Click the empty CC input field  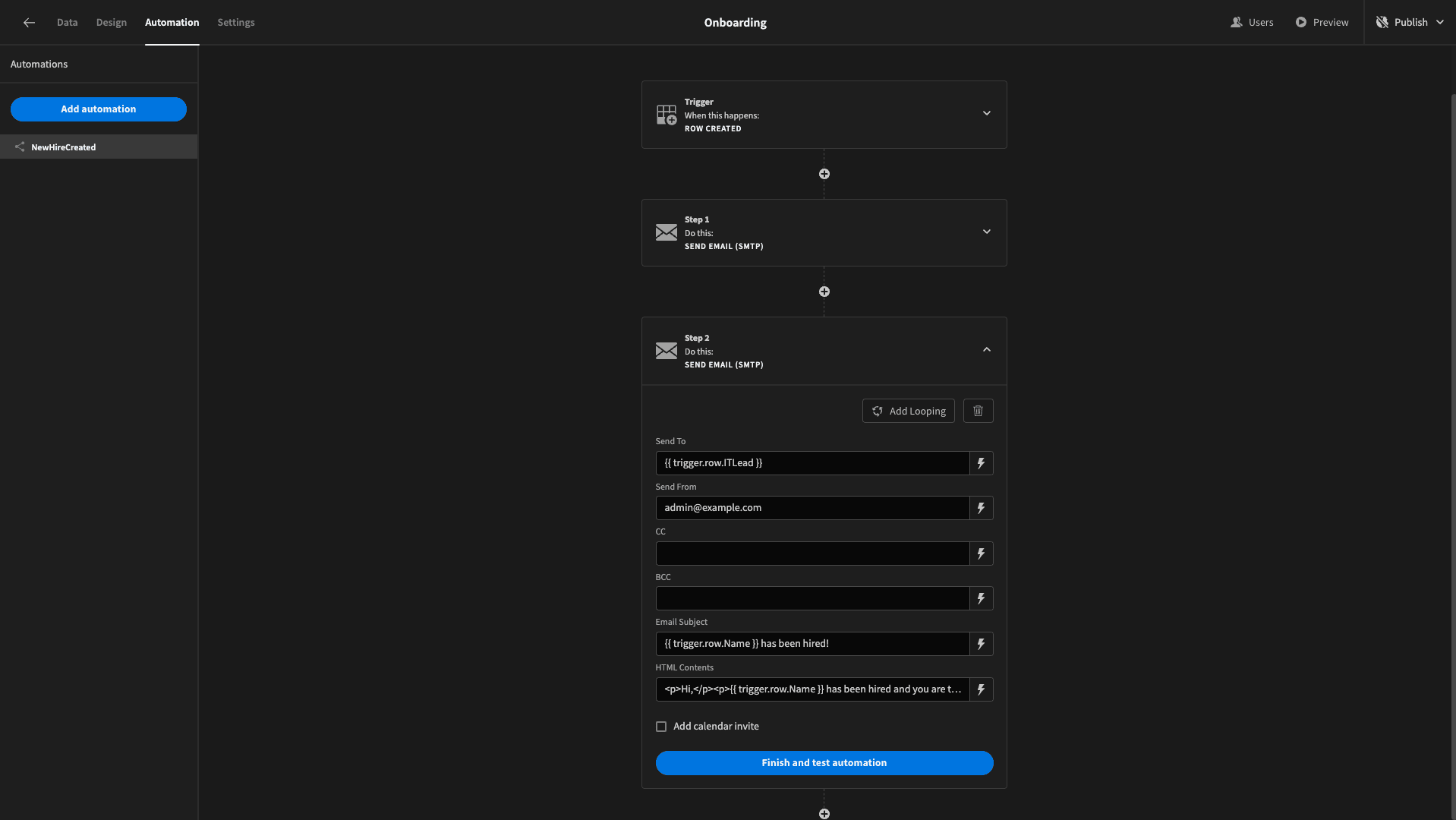(812, 553)
